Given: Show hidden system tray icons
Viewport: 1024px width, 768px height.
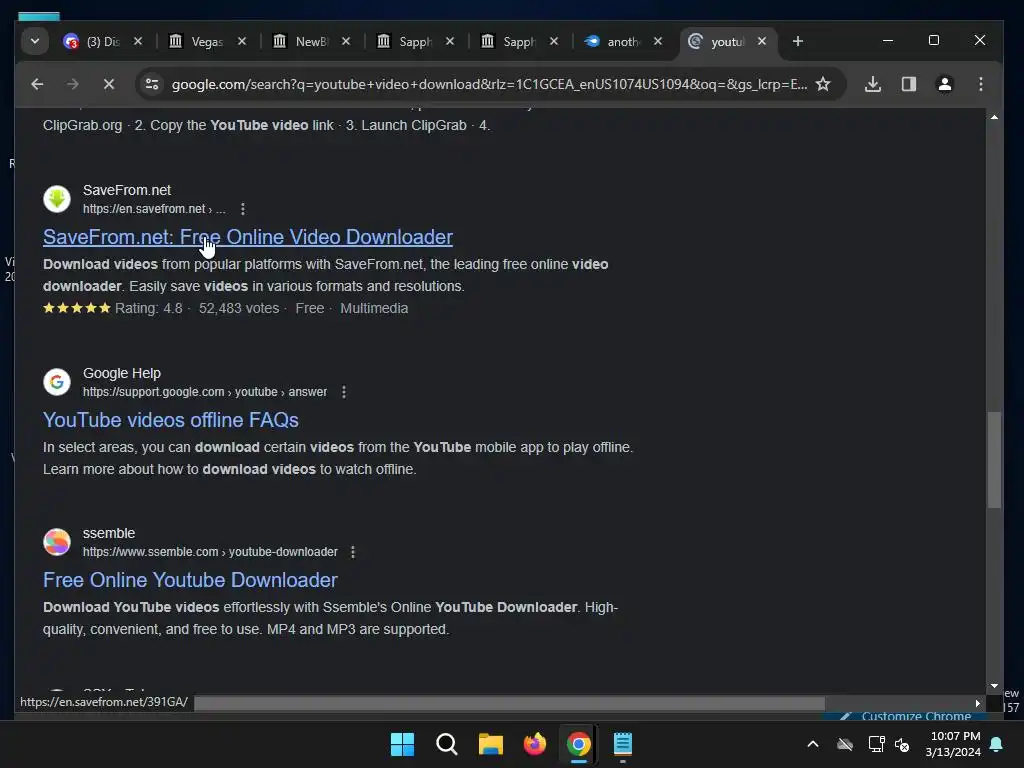Looking at the screenshot, I should pyautogui.click(x=813, y=744).
